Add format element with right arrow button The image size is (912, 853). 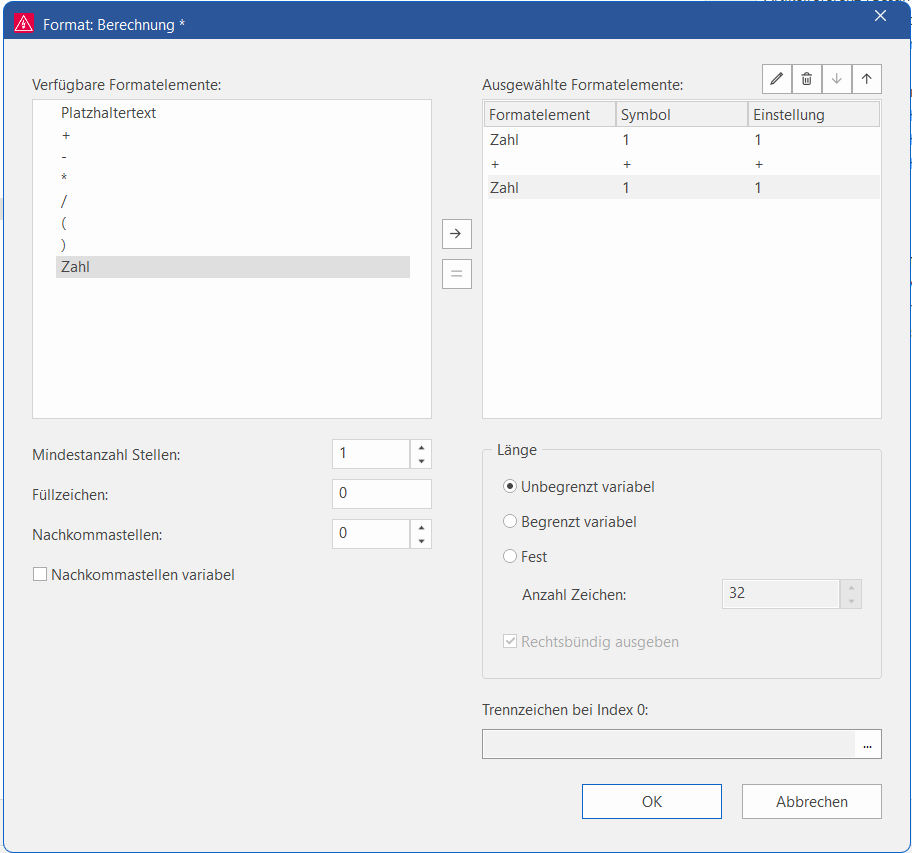(x=457, y=234)
